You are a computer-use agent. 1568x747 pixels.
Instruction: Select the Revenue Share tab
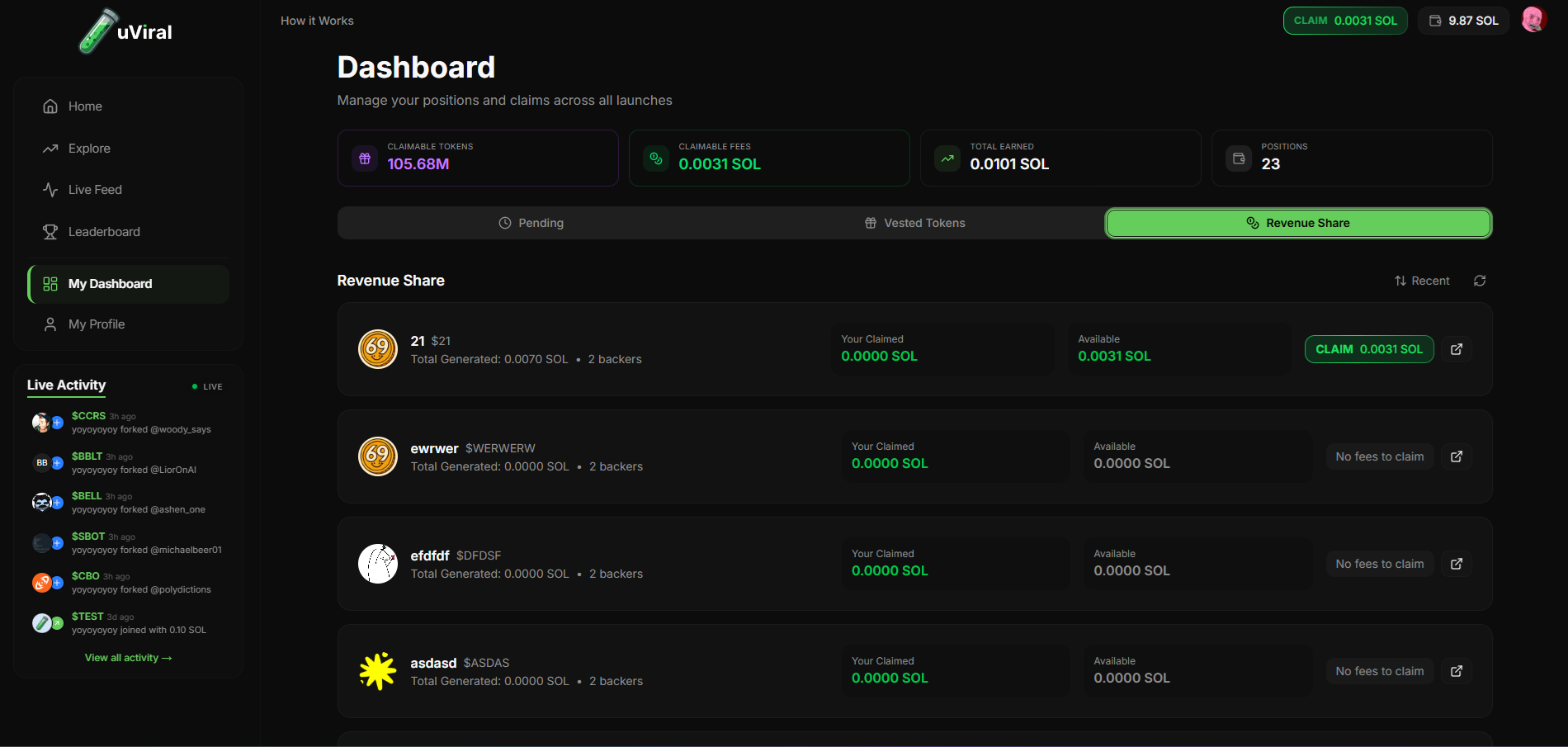coord(1297,223)
